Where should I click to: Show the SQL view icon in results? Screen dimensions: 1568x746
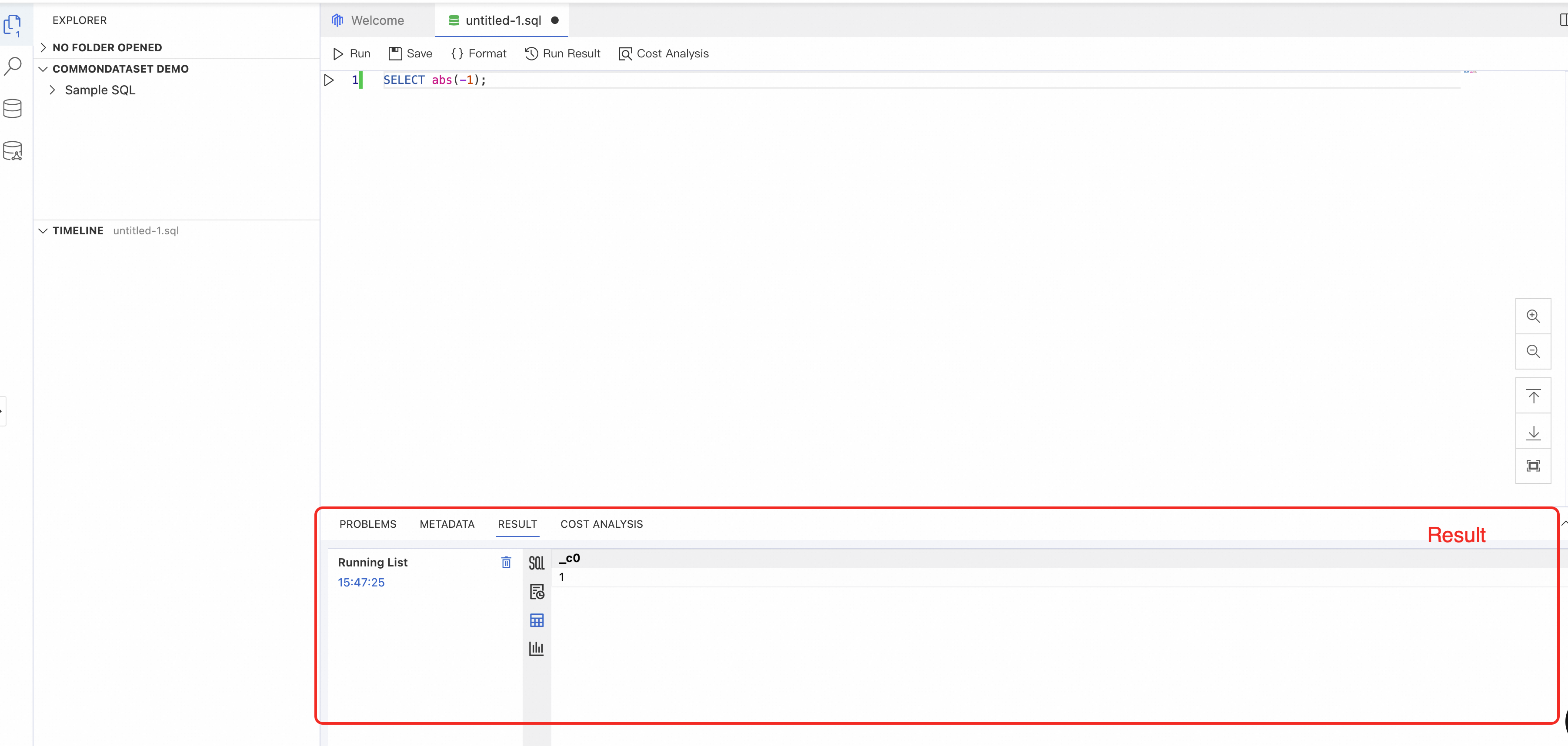536,563
